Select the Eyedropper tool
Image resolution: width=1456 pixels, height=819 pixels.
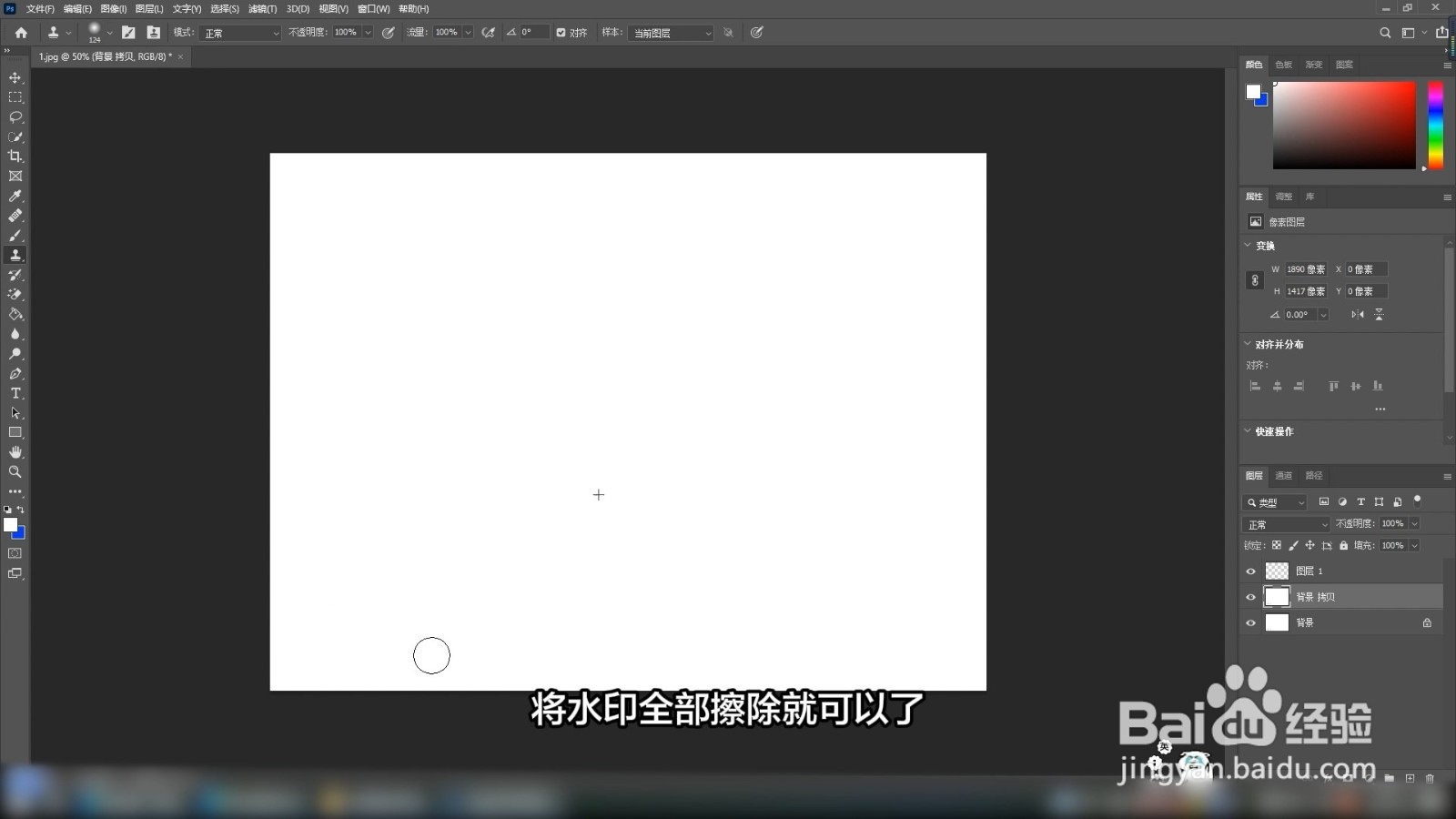[15, 197]
